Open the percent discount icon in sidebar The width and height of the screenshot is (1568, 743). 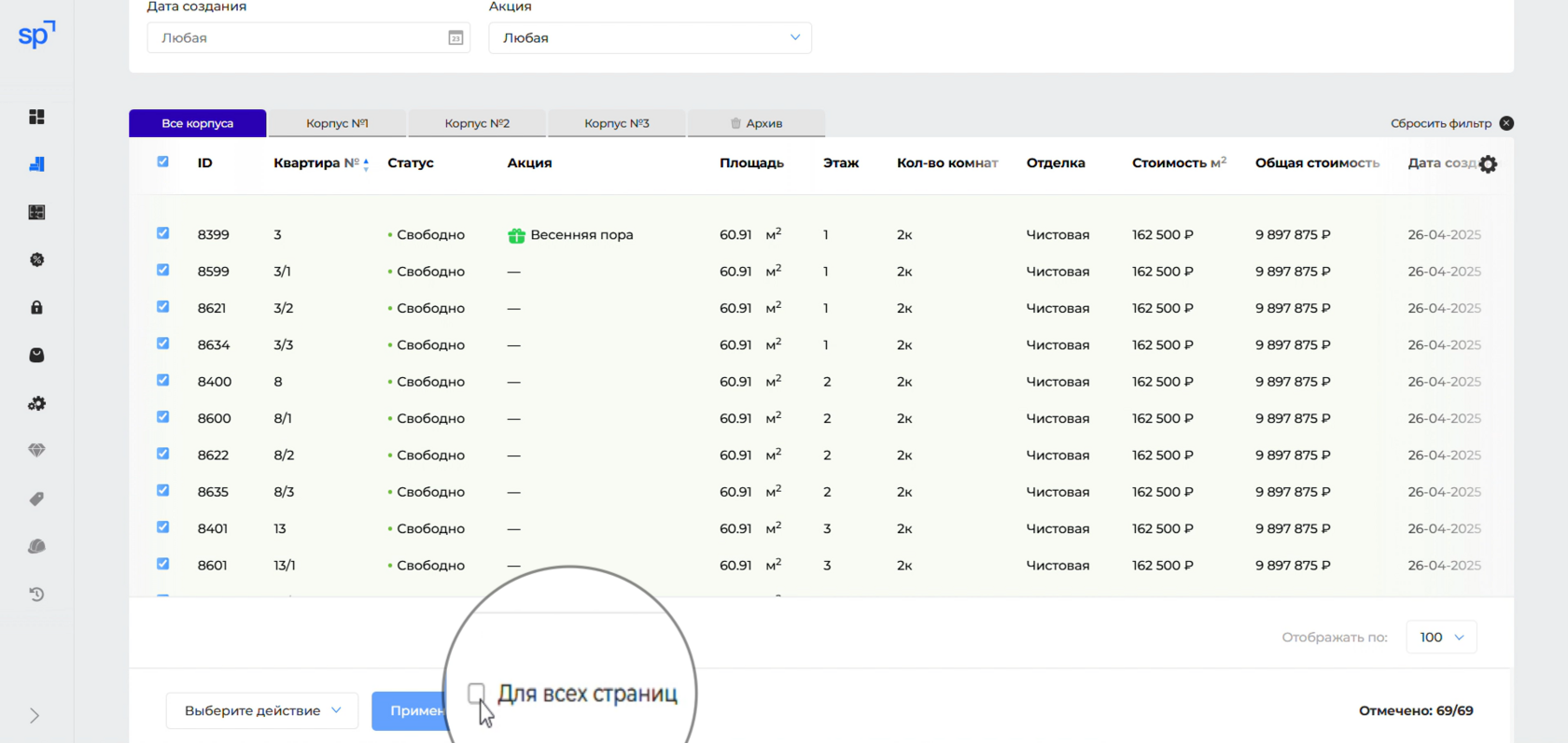[x=36, y=259]
